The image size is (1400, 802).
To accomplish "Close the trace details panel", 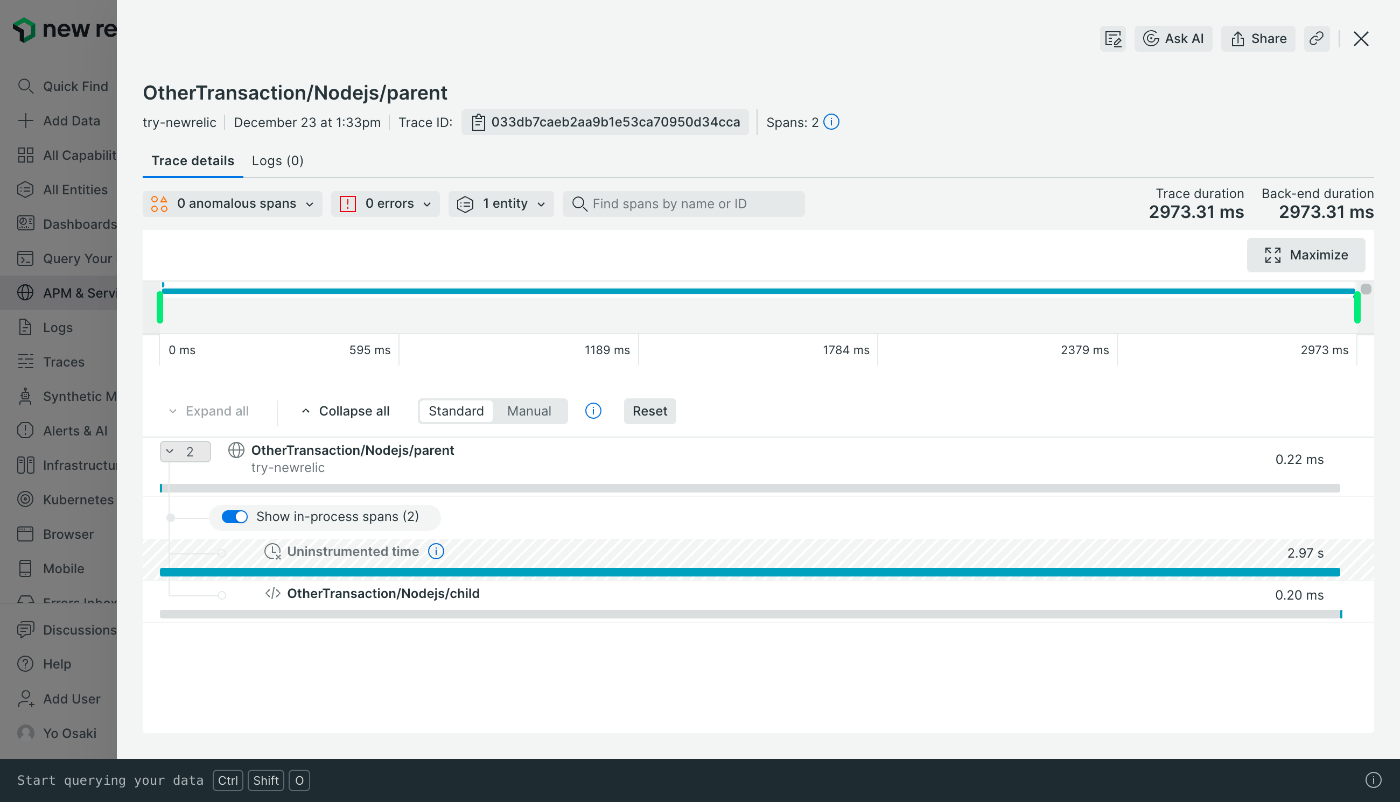I will (x=1361, y=39).
